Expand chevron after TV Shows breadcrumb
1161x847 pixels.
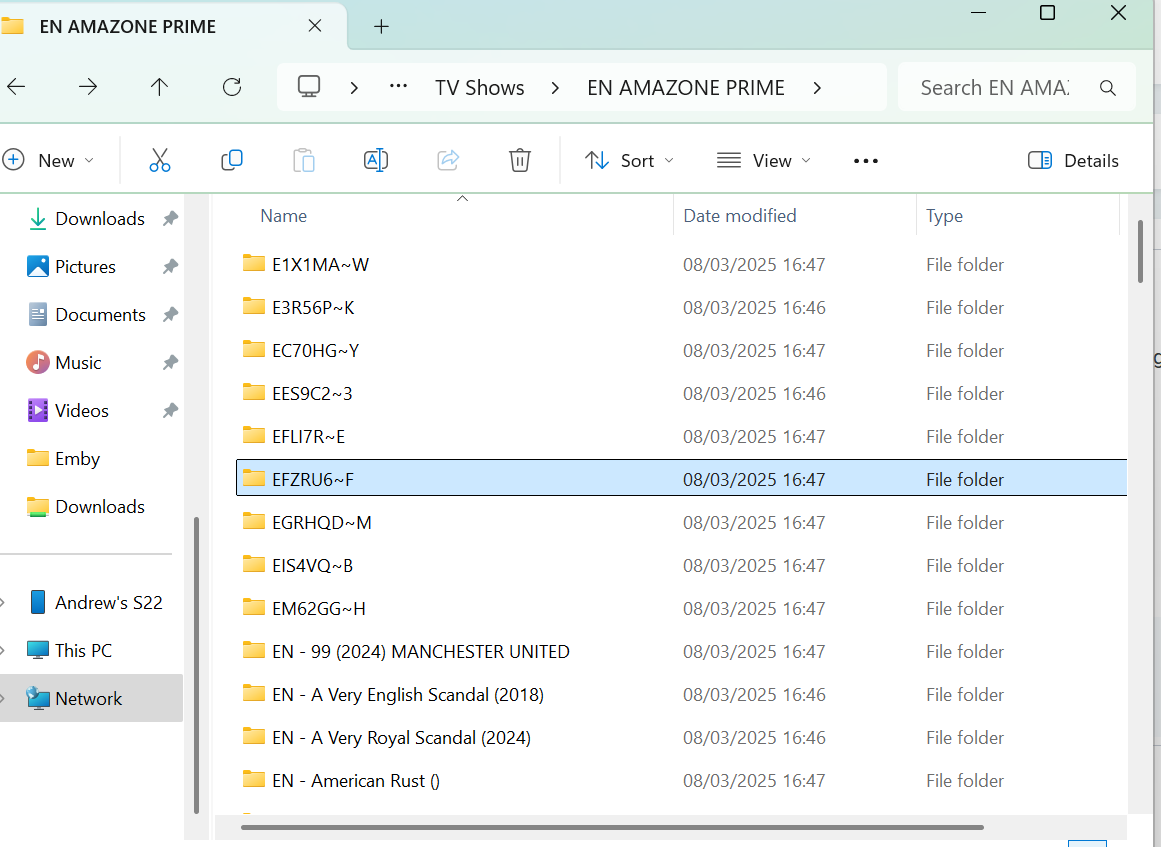click(555, 88)
